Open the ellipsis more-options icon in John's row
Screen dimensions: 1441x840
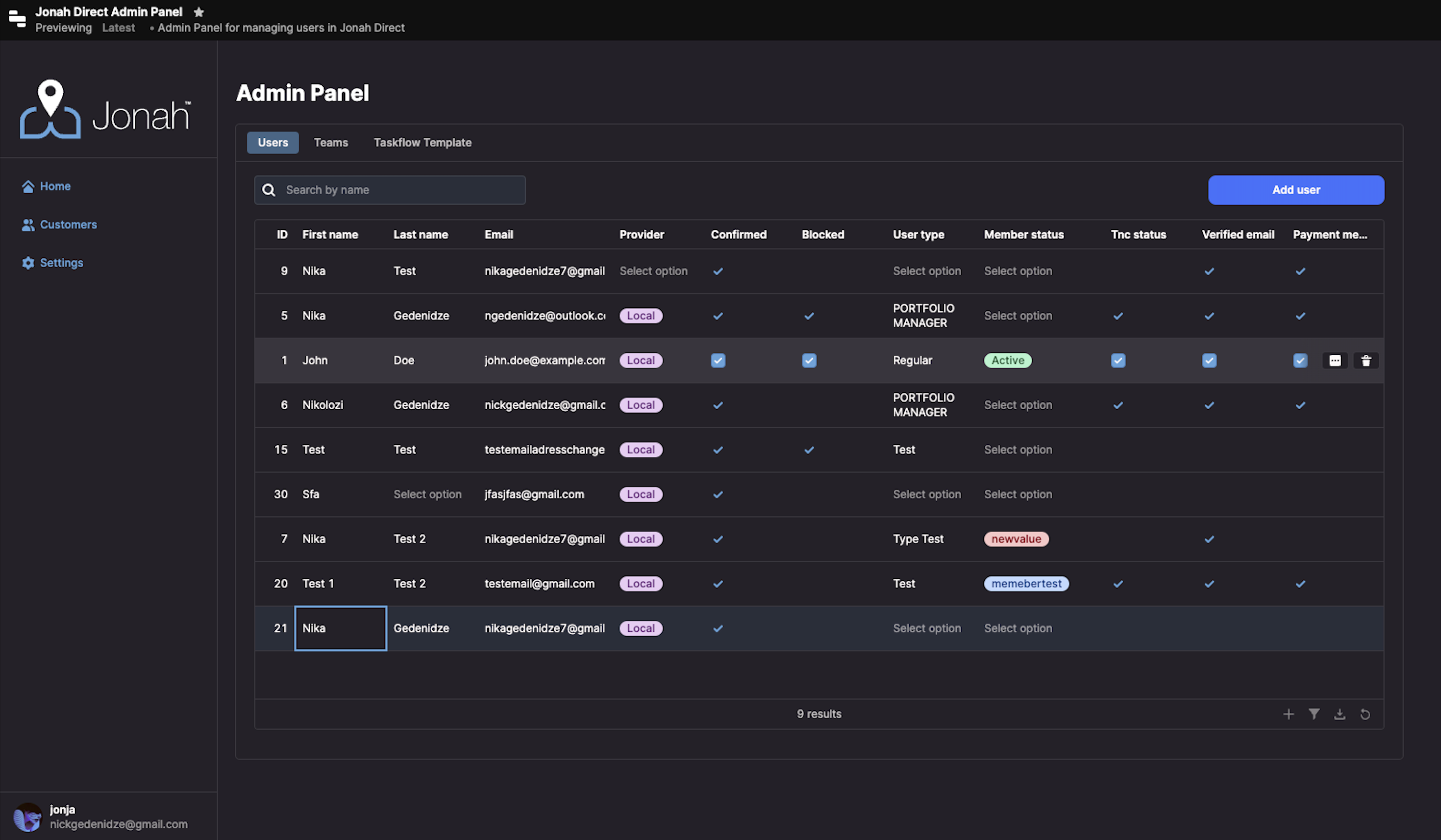pos(1335,360)
